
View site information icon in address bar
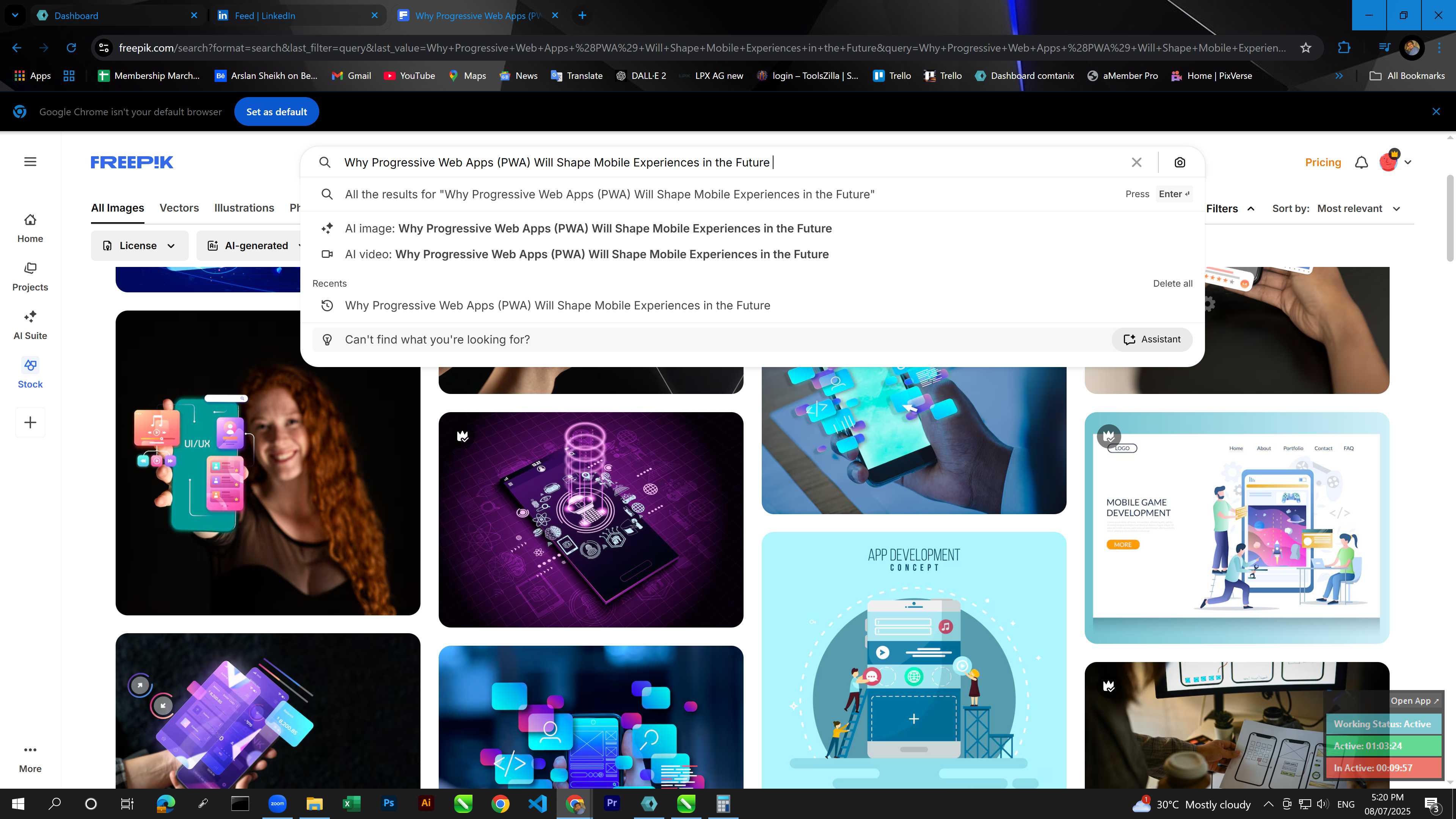[x=104, y=47]
